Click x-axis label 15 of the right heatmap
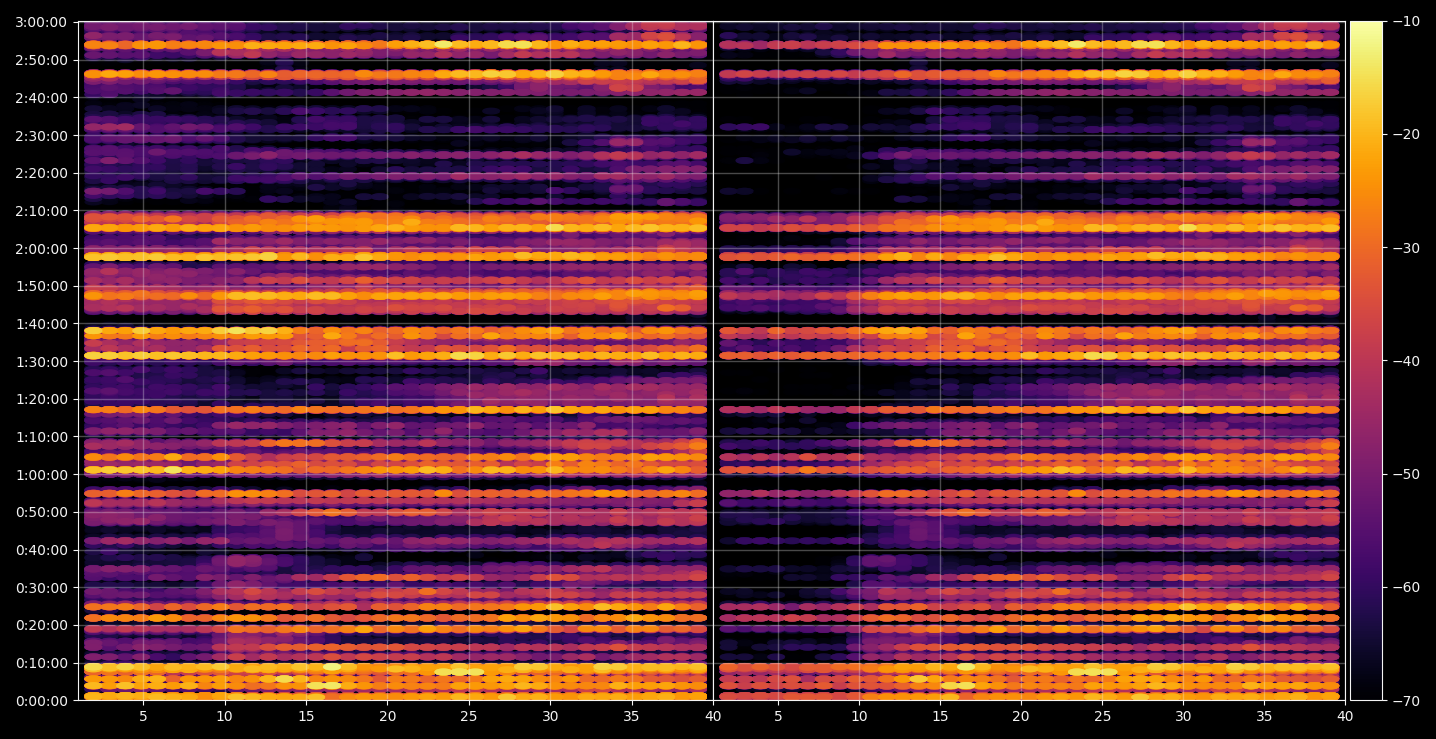The width and height of the screenshot is (1436, 739). (x=940, y=717)
